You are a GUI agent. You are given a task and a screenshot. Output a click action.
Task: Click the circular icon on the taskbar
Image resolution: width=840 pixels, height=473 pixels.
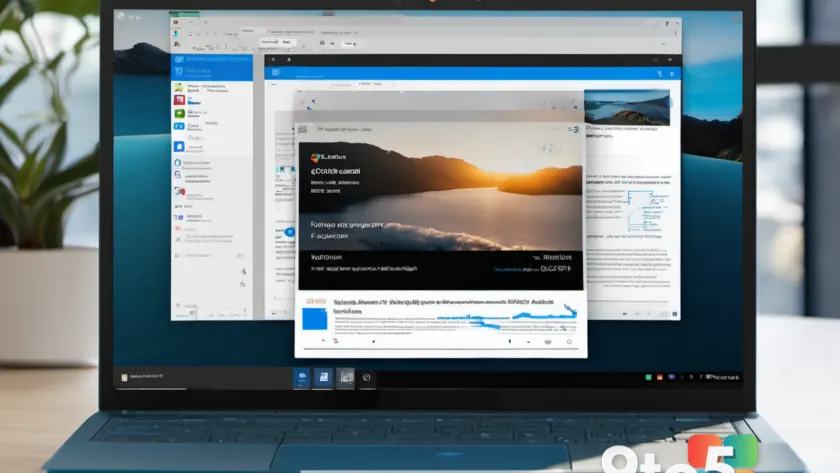coord(366,378)
